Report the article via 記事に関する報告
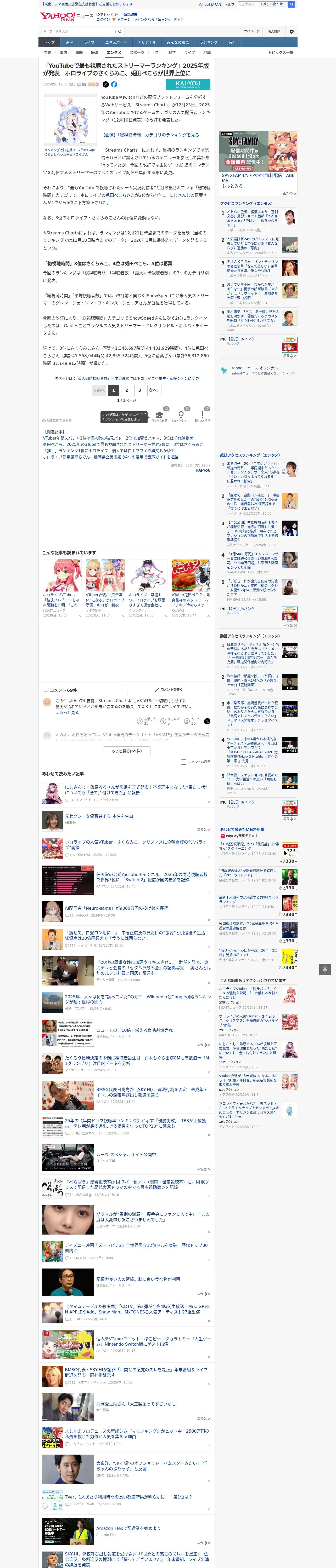The image size is (336, 1568). 57,420
